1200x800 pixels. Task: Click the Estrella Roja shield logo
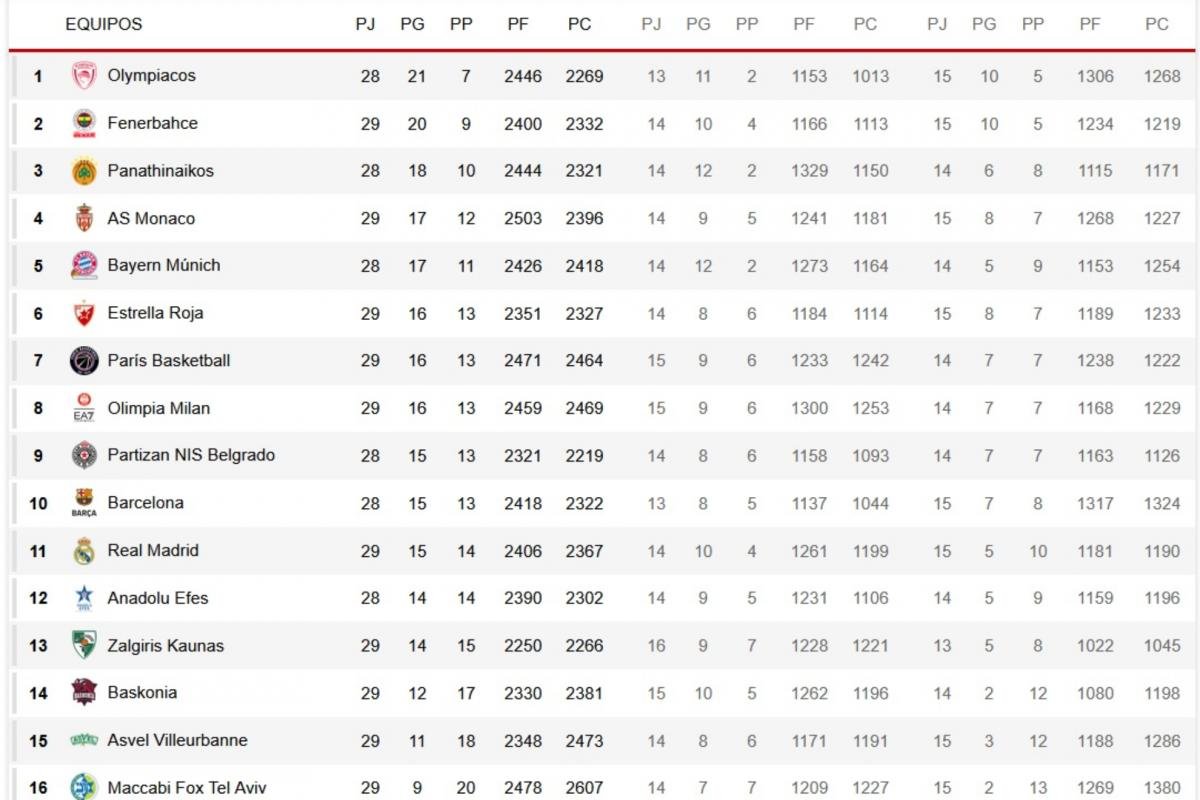84,314
